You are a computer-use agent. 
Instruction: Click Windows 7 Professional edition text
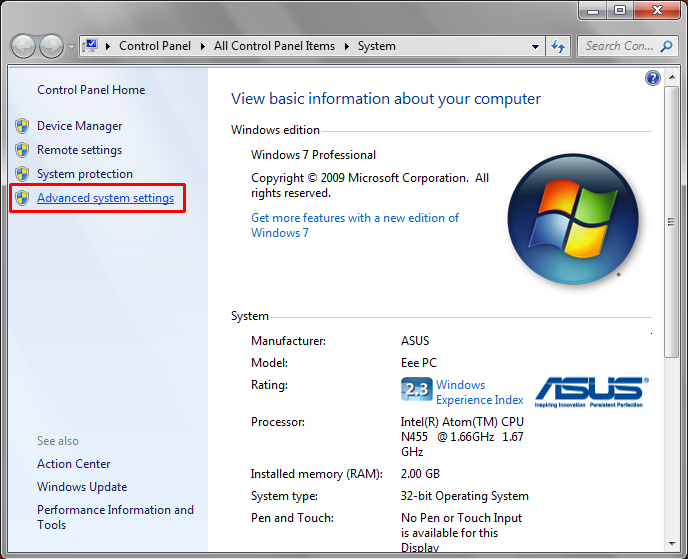(x=313, y=155)
